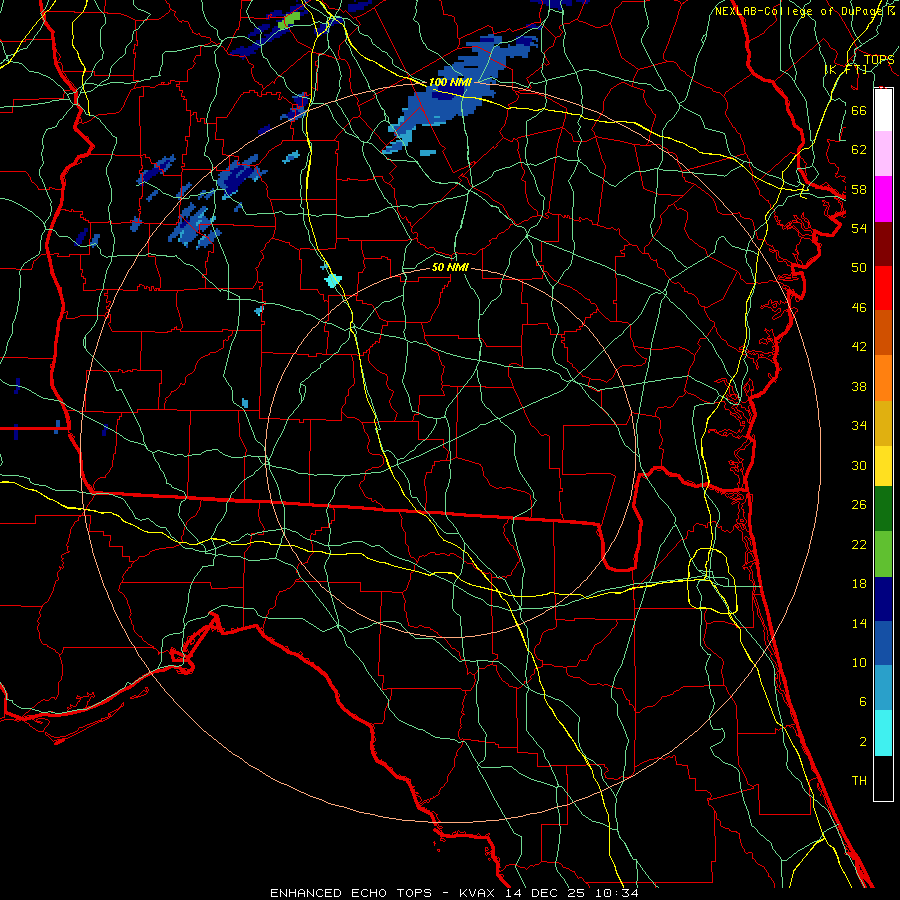The width and height of the screenshot is (900, 900).
Task: Click the legend value 38
Action: [x=859, y=386]
